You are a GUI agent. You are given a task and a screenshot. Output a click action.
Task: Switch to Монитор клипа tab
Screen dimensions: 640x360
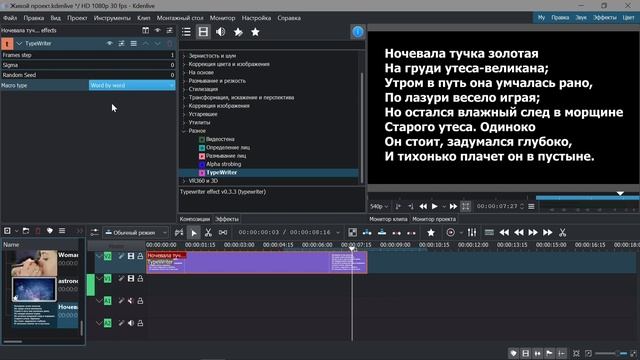pos(388,219)
